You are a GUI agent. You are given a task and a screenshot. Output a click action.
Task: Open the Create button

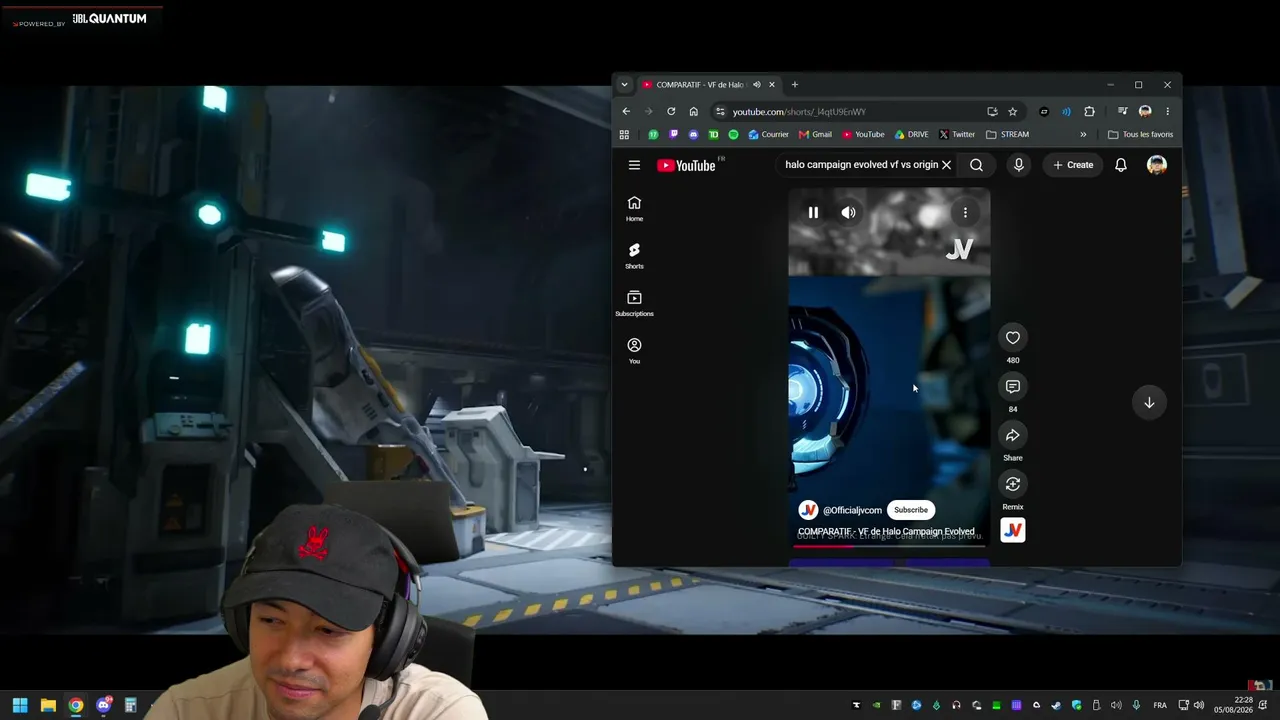tap(1073, 165)
